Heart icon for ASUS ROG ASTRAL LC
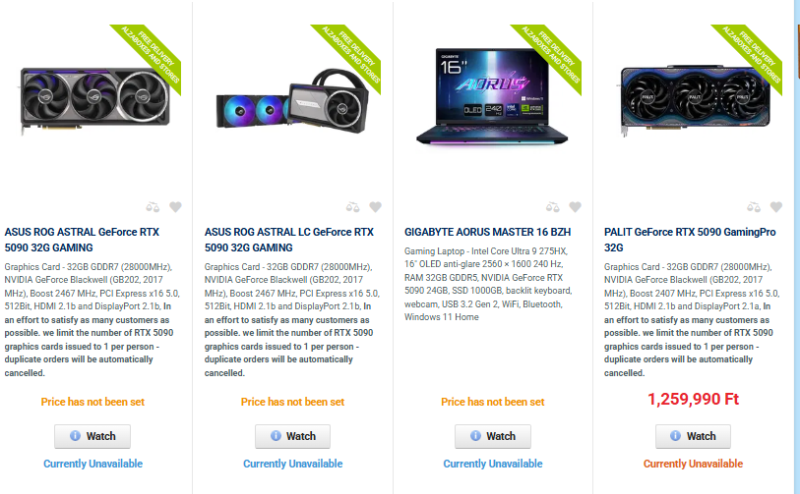 pos(376,207)
